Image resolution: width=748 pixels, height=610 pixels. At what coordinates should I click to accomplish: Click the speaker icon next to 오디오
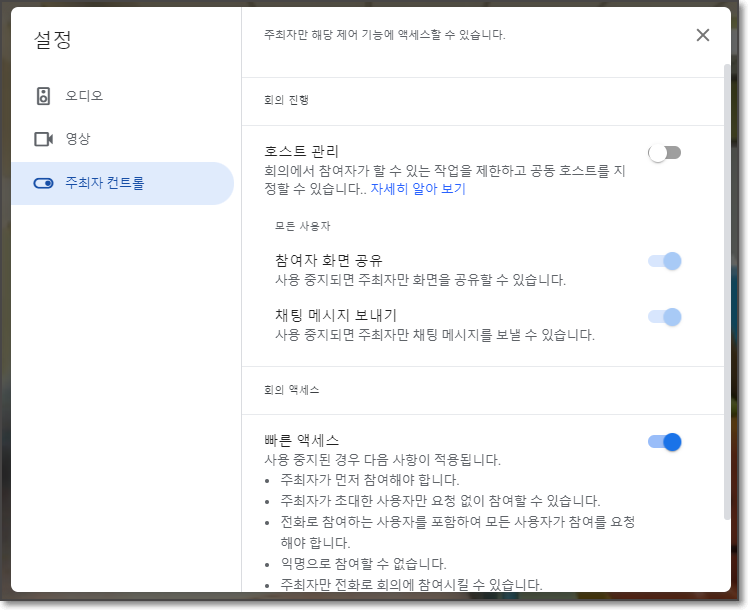tap(43, 96)
